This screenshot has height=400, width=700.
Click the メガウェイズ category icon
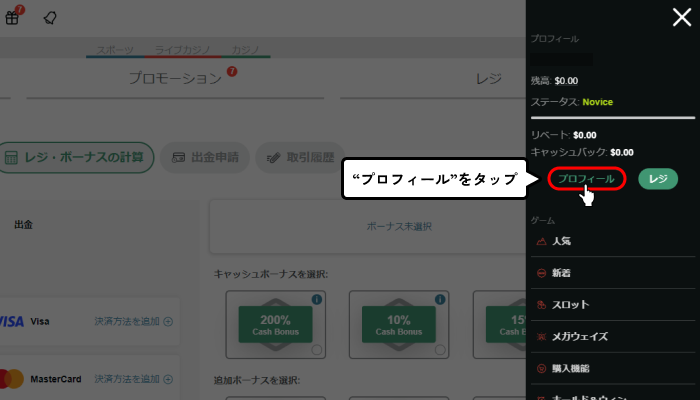tap(542, 337)
